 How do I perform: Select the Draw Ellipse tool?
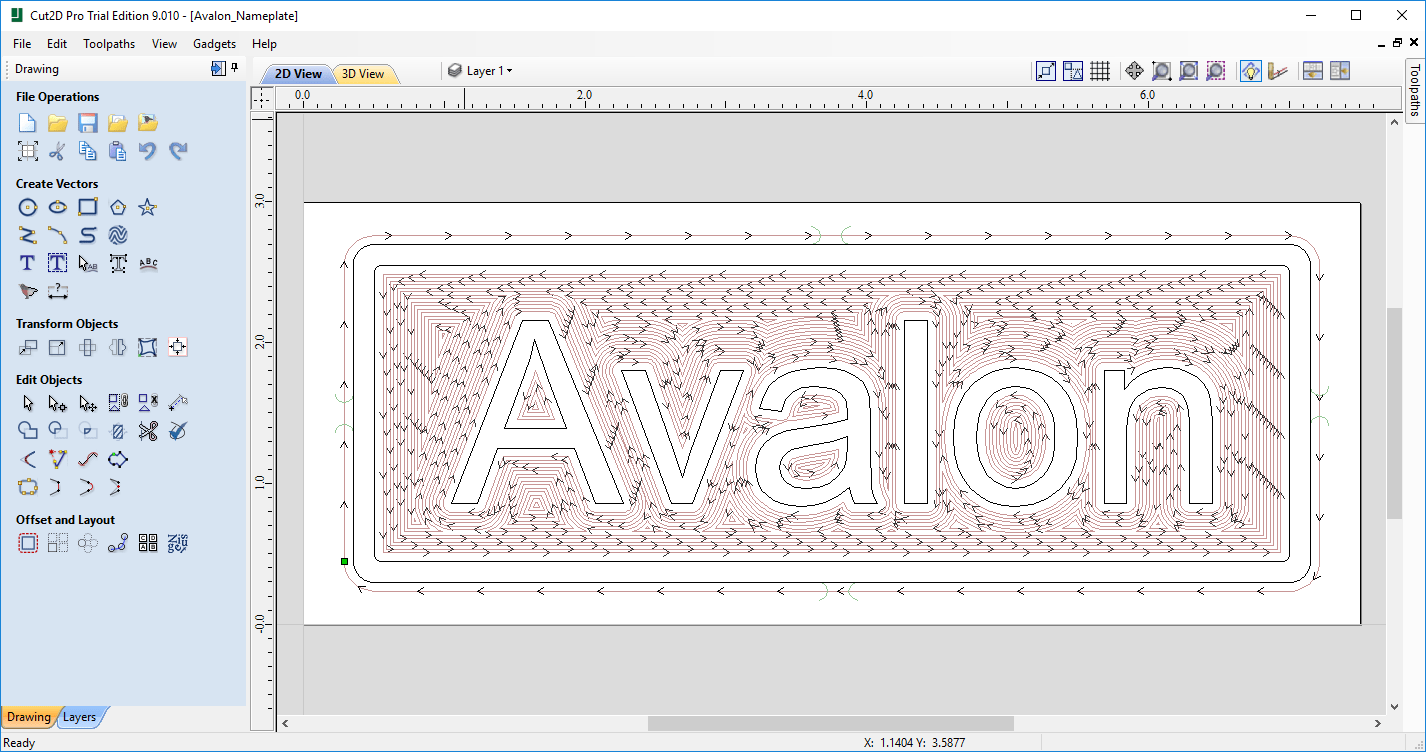tap(57, 207)
